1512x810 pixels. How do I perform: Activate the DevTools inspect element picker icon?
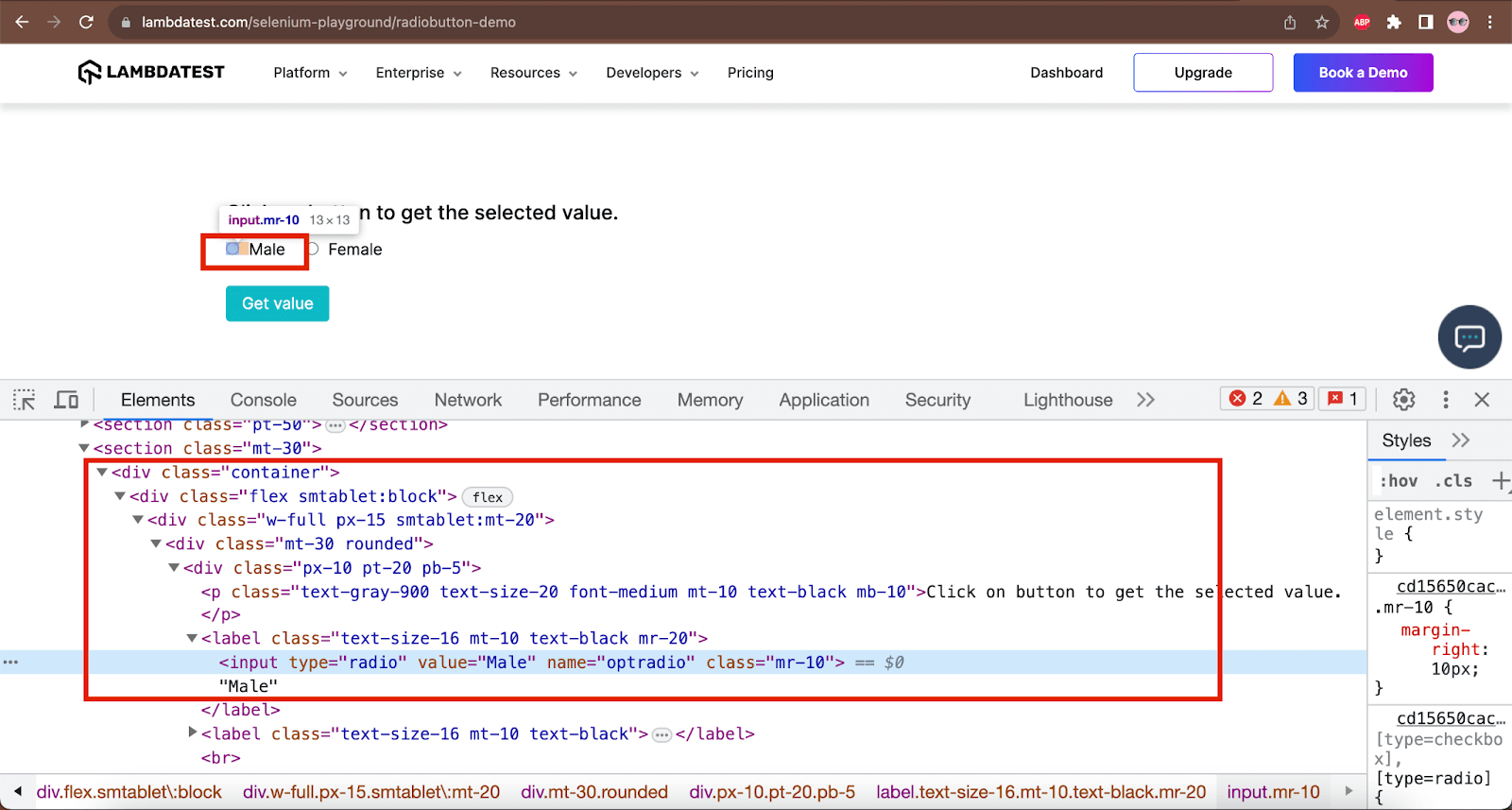pyautogui.click(x=25, y=400)
